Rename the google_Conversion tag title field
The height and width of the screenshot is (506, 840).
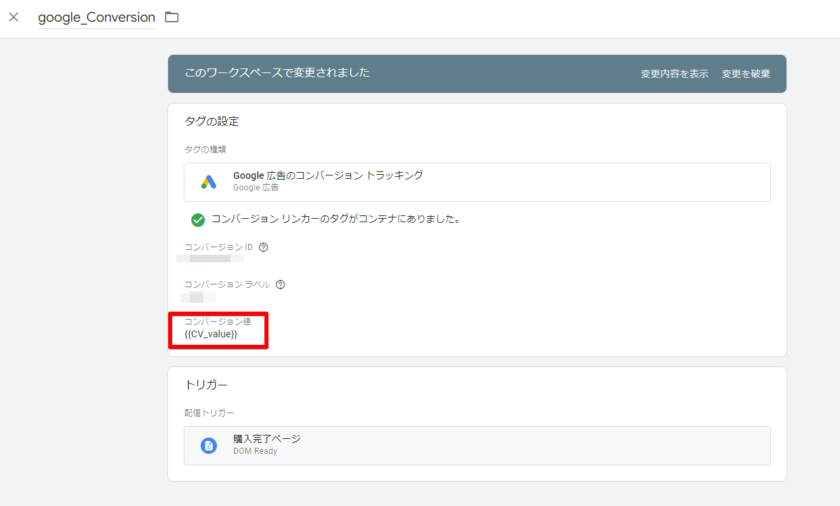96,18
